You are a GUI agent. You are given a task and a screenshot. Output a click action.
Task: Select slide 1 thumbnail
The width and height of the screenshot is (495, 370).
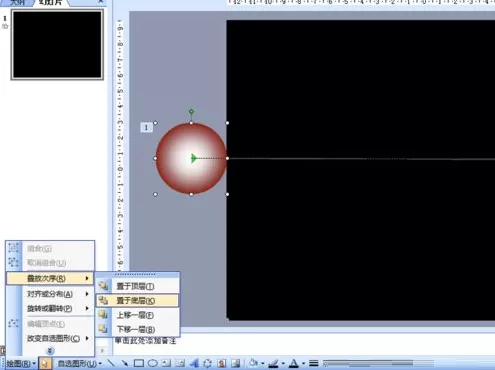tap(57, 44)
